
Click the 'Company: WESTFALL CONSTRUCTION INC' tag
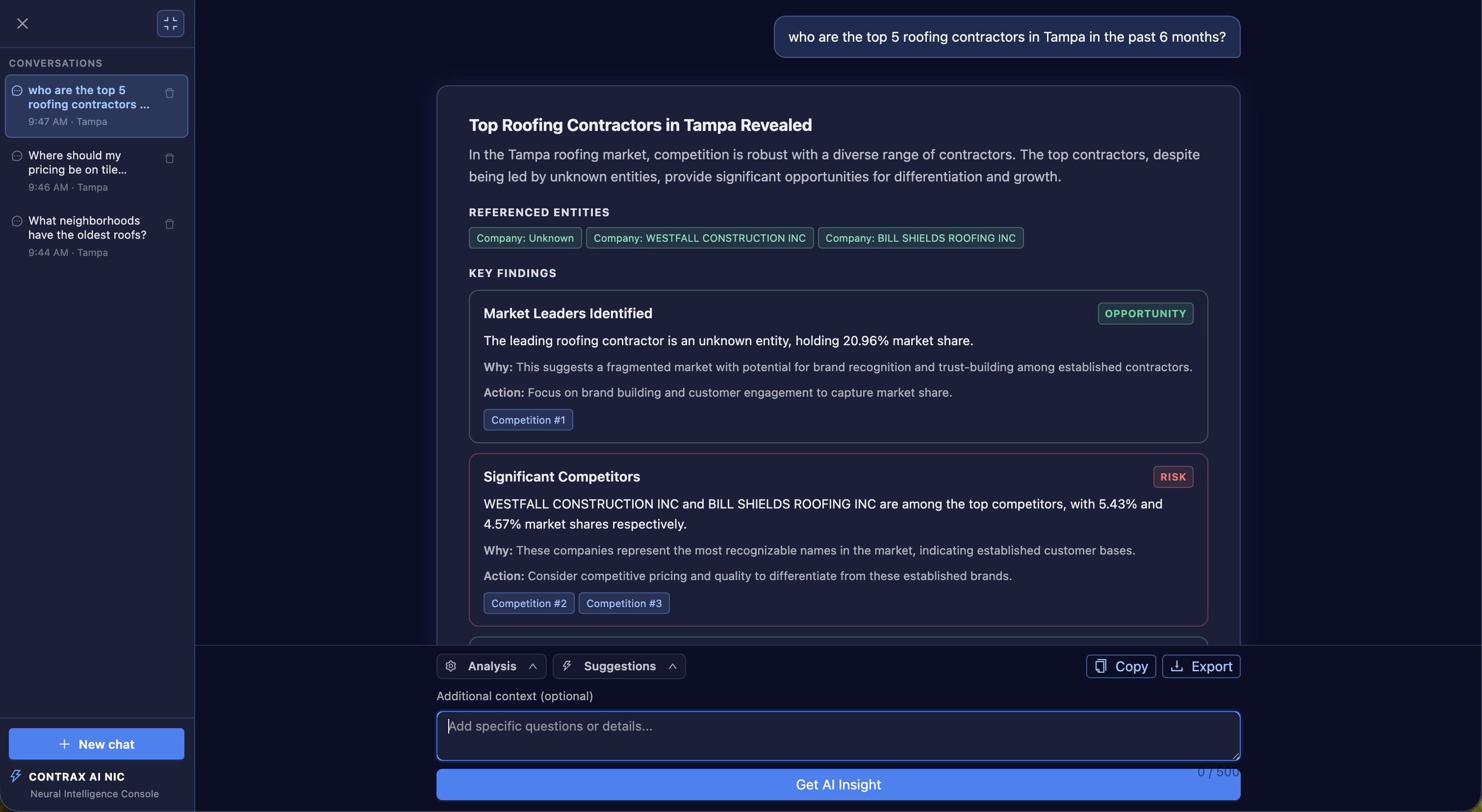(x=700, y=237)
